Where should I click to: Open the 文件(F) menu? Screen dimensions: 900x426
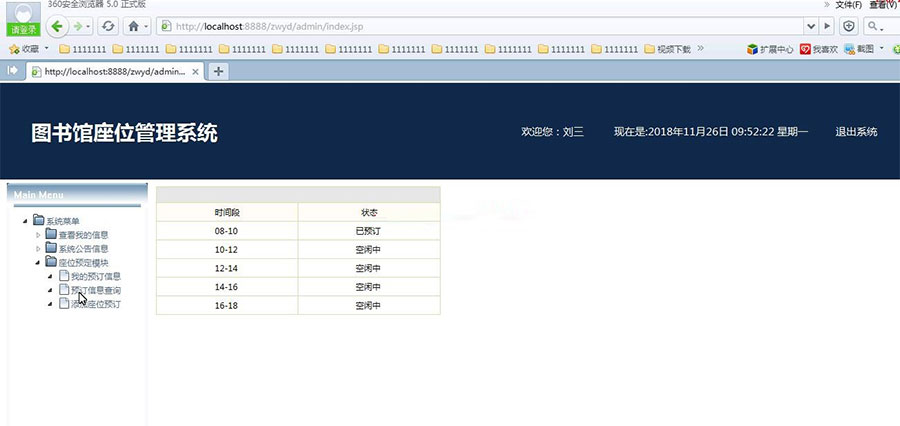coord(848,5)
